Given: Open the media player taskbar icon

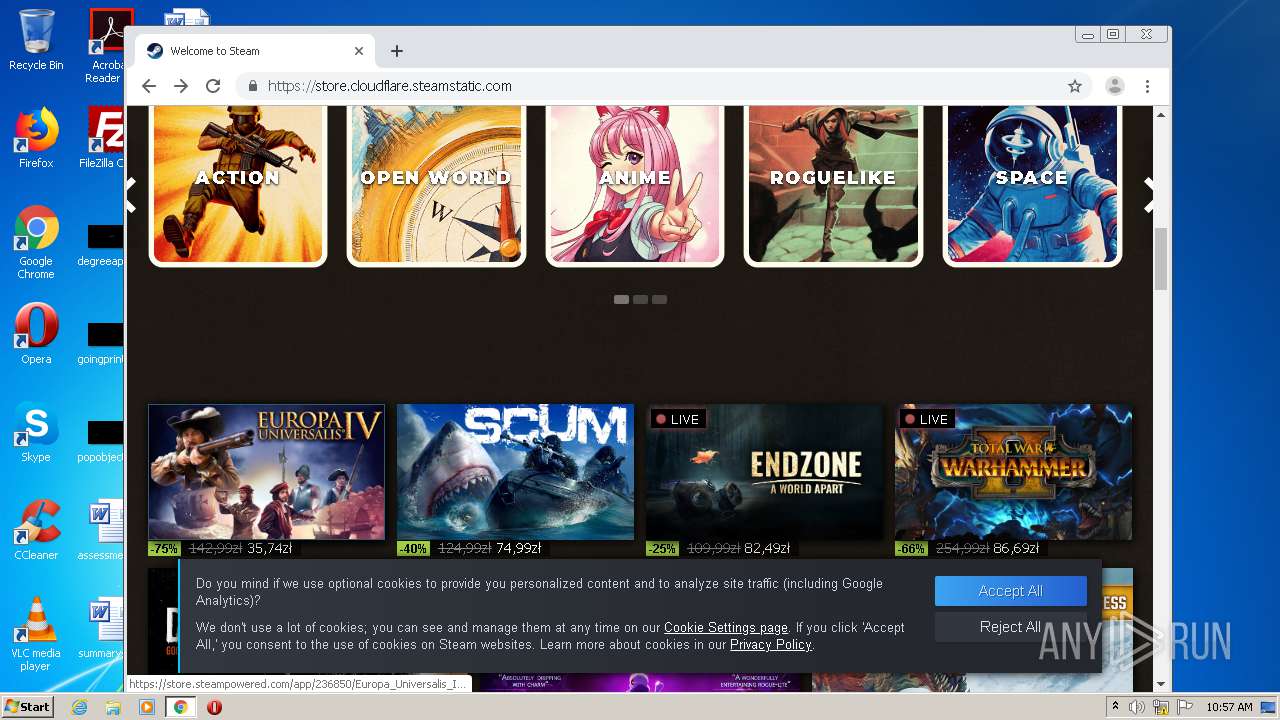Looking at the screenshot, I should click(x=147, y=707).
